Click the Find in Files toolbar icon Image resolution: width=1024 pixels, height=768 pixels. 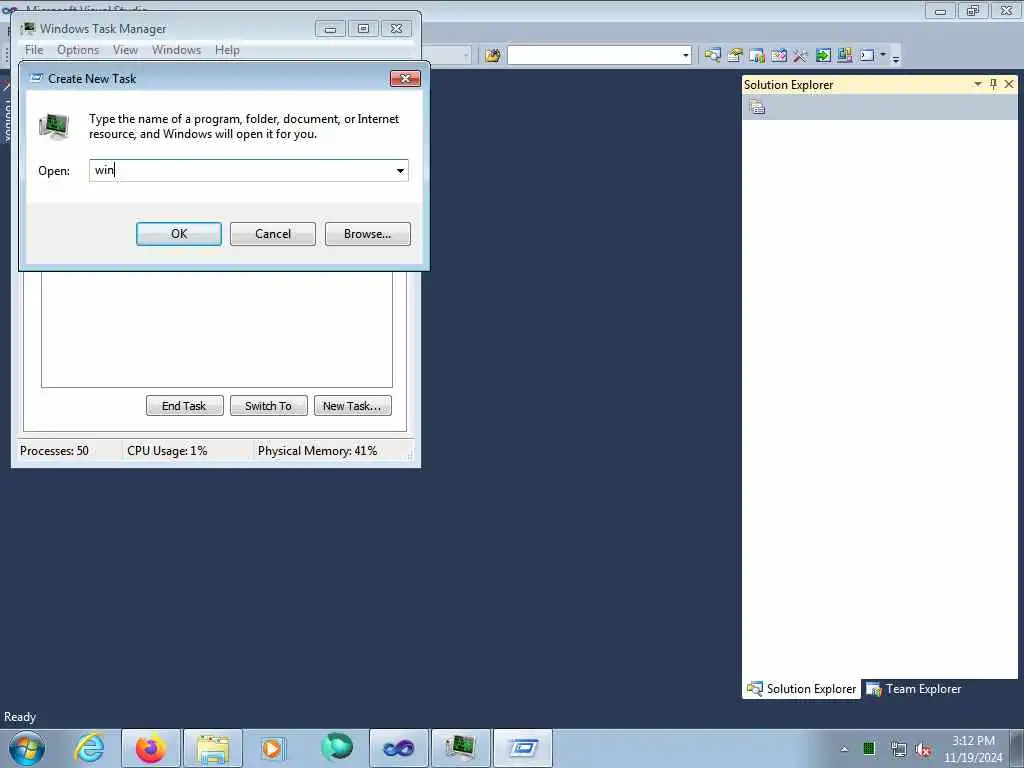(x=493, y=56)
